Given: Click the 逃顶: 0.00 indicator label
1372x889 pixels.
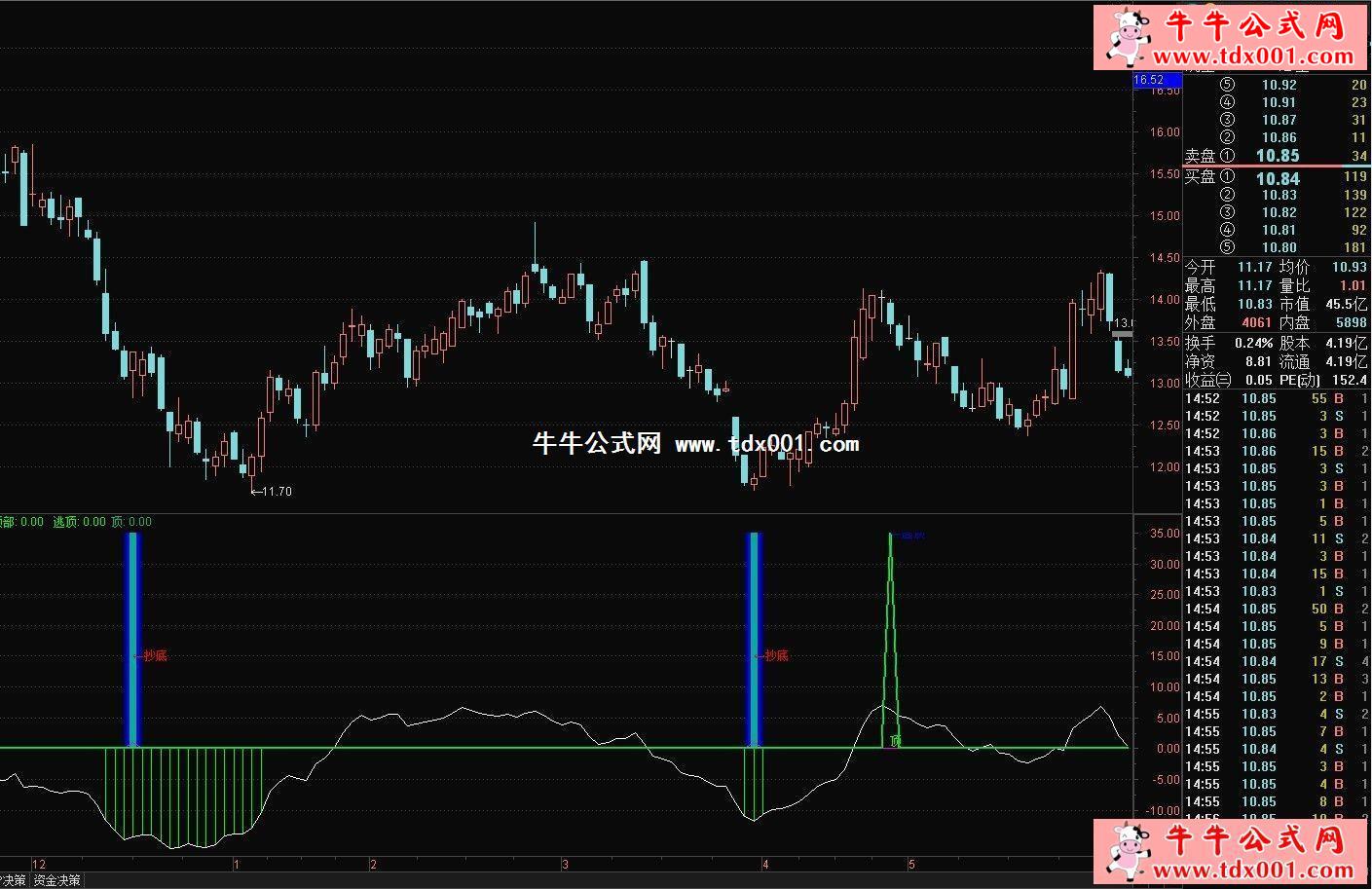Looking at the screenshot, I should pos(79,522).
